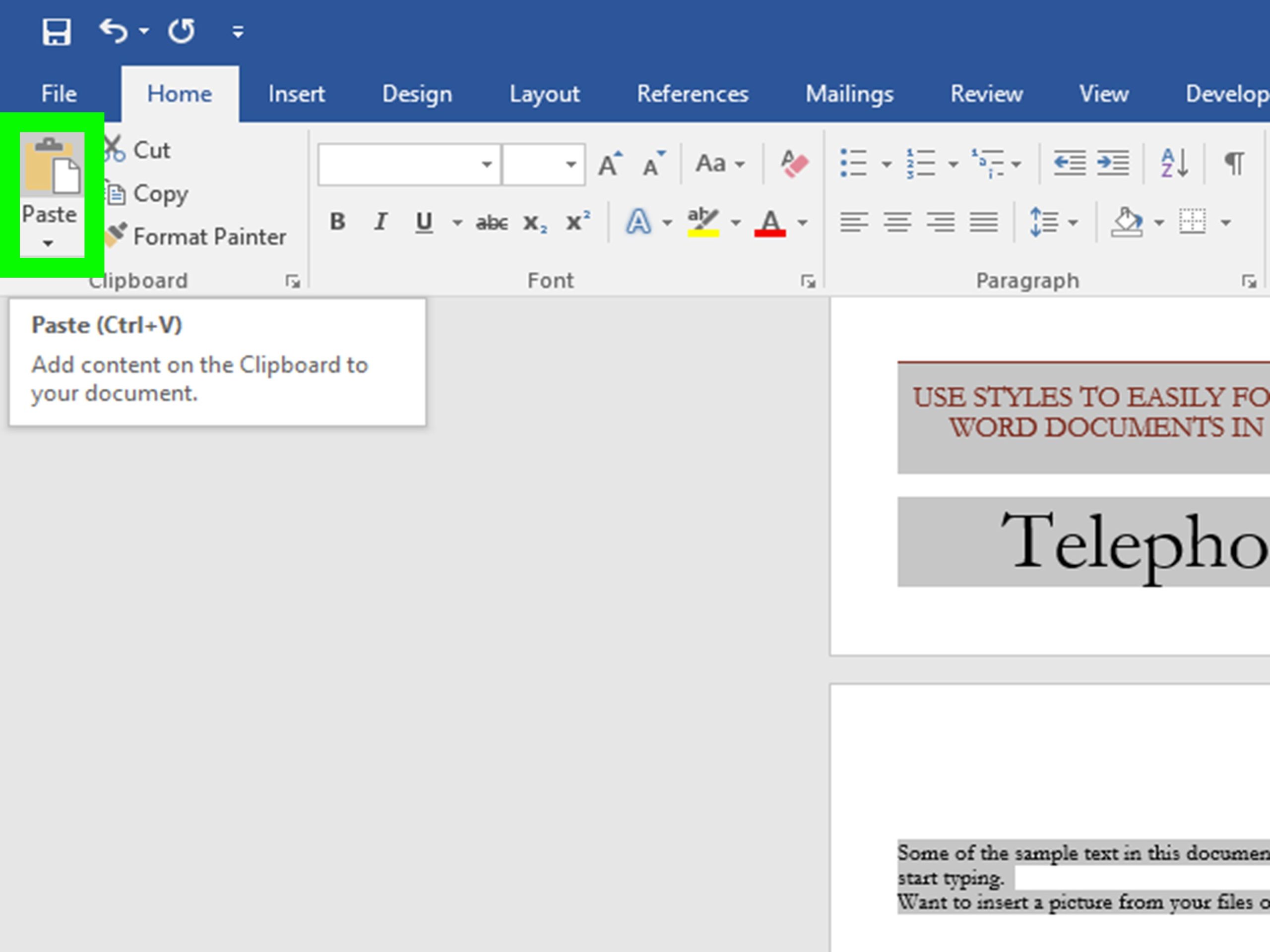This screenshot has height=952, width=1270.
Task: Align text right
Action: coord(941,222)
